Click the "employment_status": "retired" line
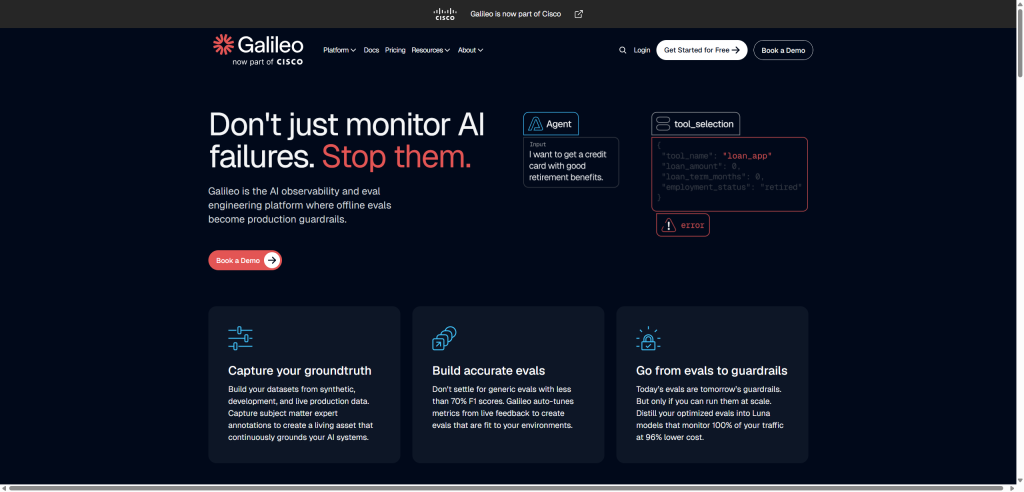 (731, 187)
